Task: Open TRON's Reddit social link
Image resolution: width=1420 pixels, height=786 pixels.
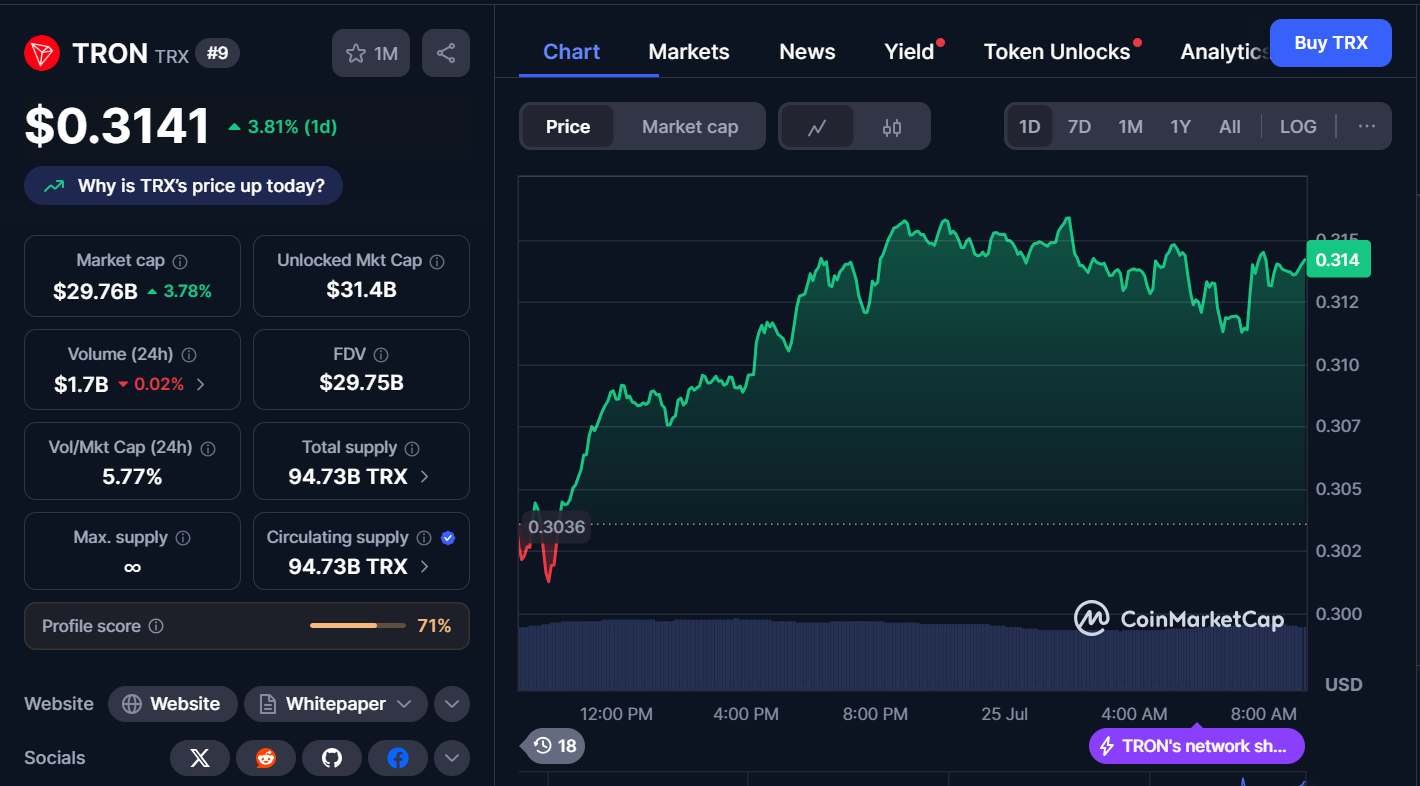Action: [266, 758]
